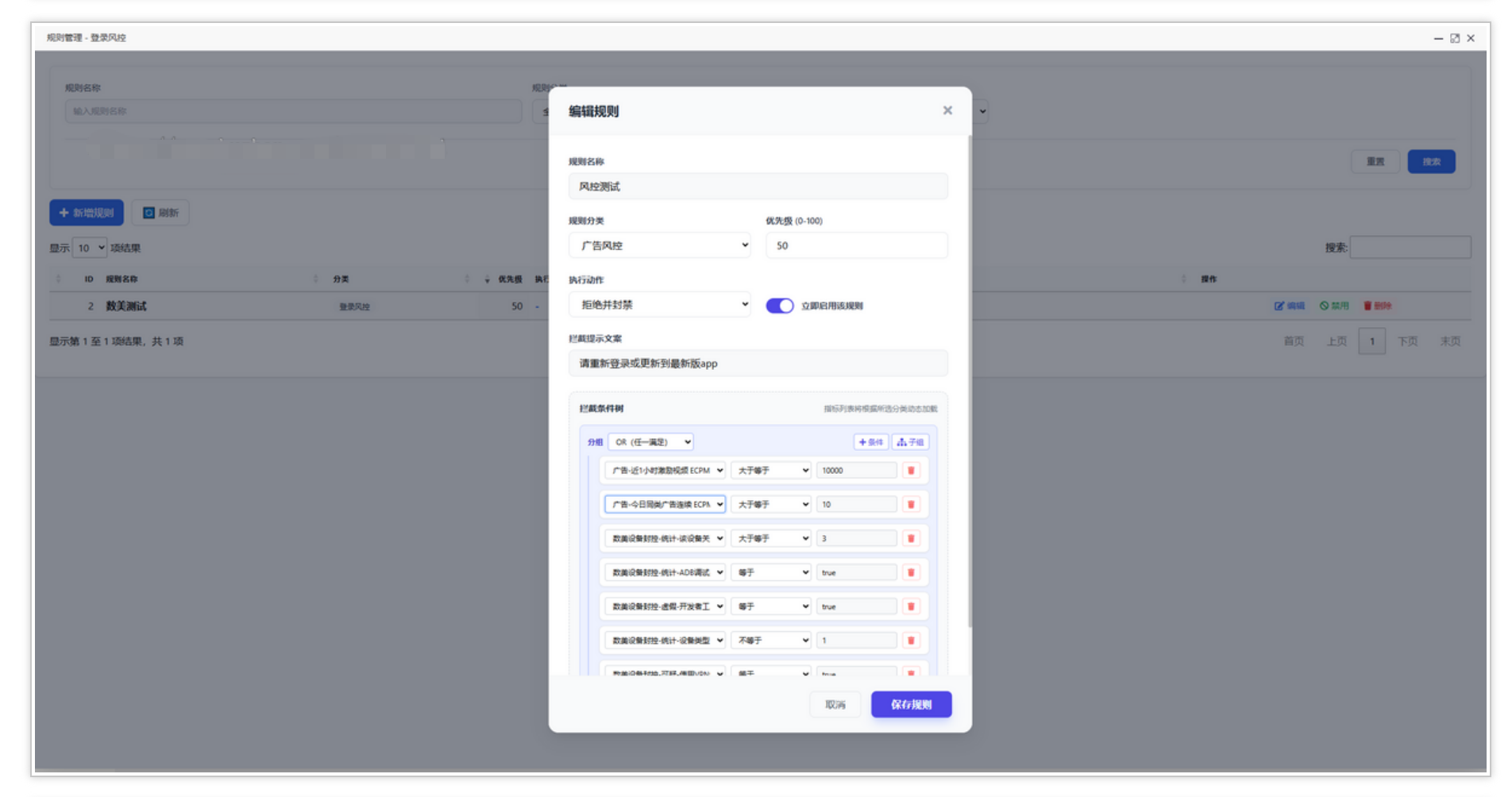1512x797 pixels.
Task: Open operator dropdown 大于等于 in first condition
Action: 771,471
